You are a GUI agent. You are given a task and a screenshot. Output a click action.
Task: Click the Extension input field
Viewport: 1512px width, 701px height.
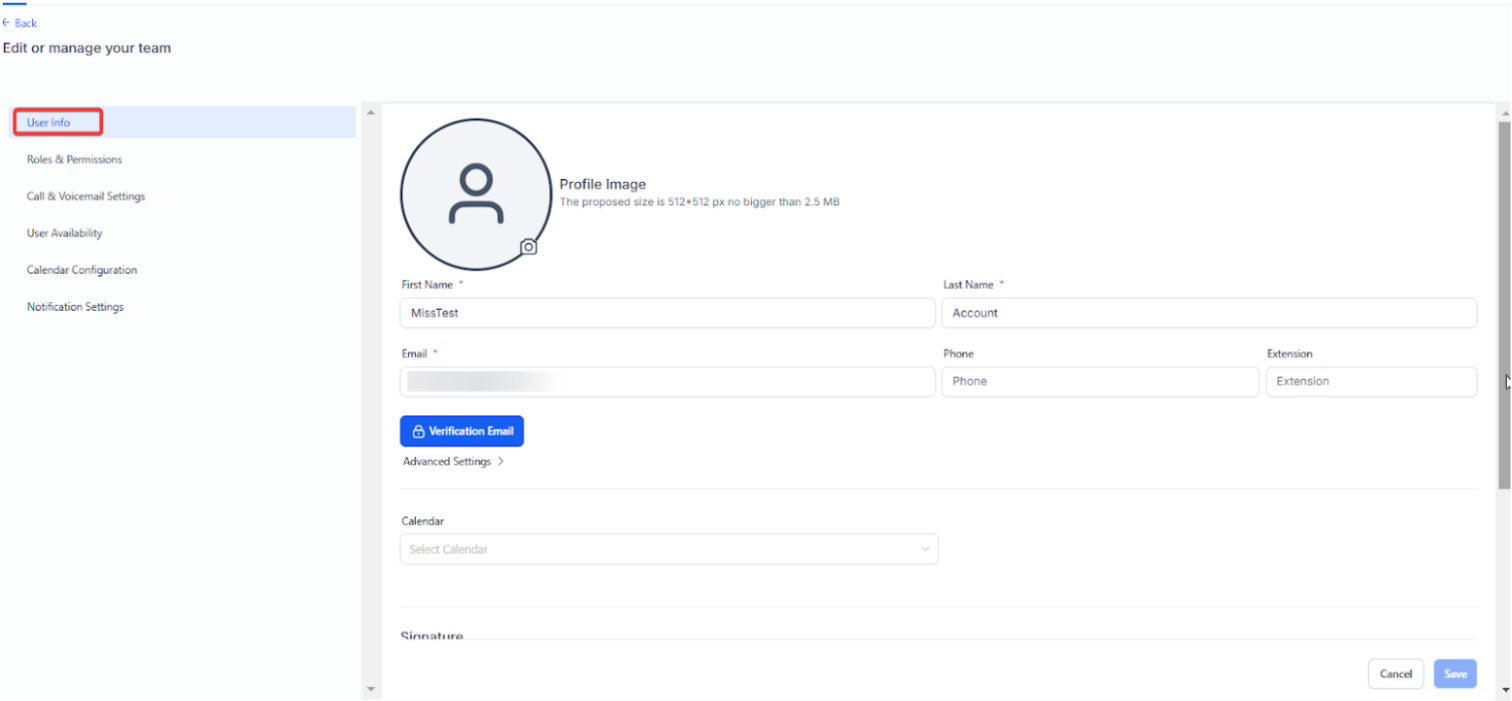click(1370, 381)
